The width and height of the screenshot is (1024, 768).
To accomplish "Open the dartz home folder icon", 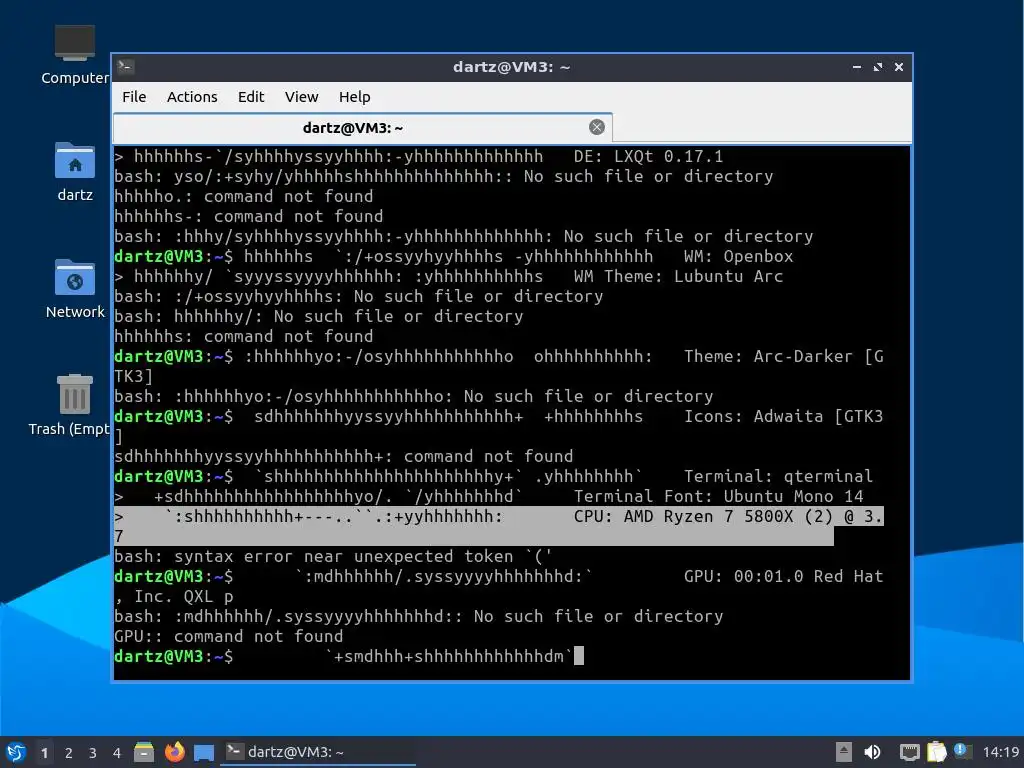I will (x=74, y=171).
